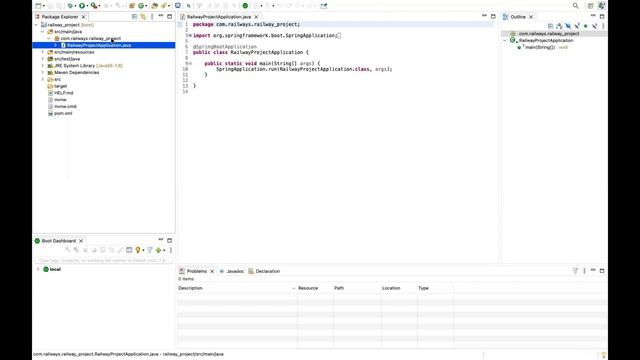Close the RailwayProjectApplication.java editor tab
640x360 pixels.
point(256,17)
